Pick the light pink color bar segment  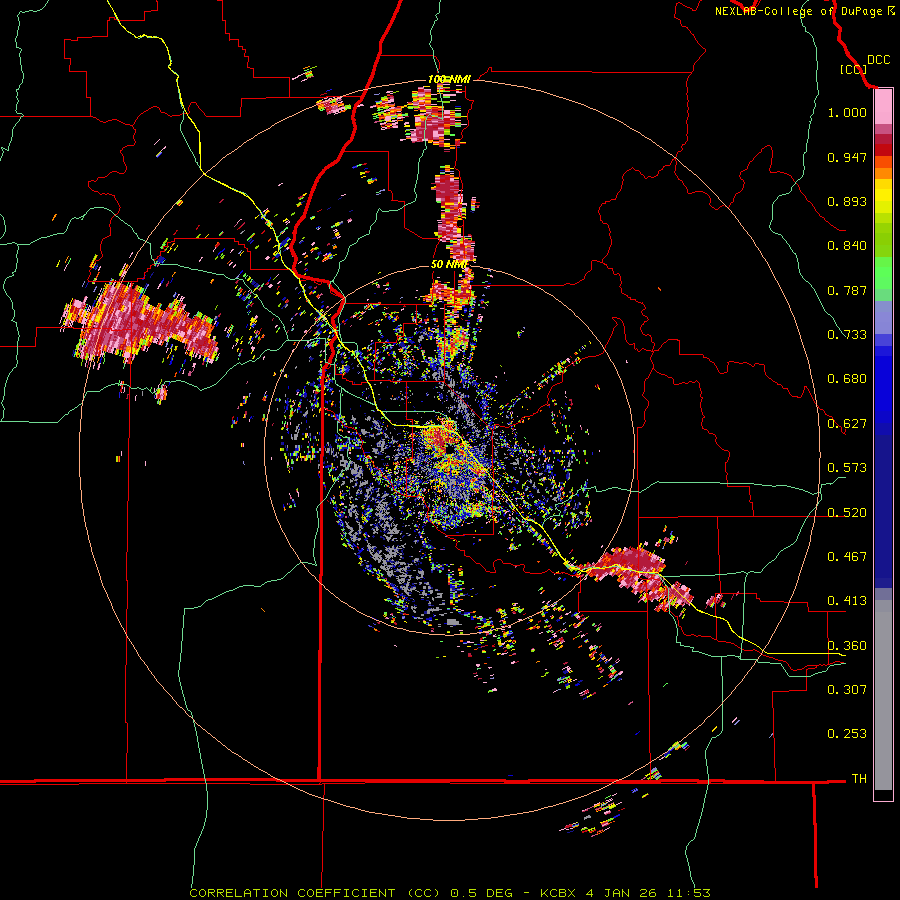pyautogui.click(x=883, y=107)
